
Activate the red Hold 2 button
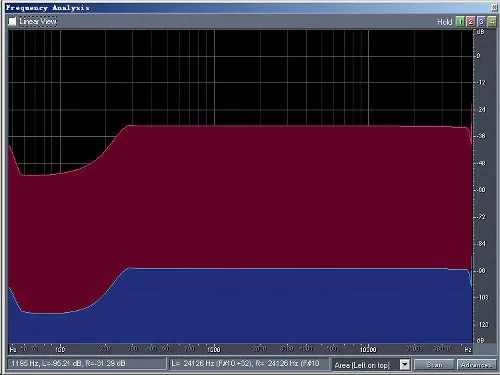[471, 22]
